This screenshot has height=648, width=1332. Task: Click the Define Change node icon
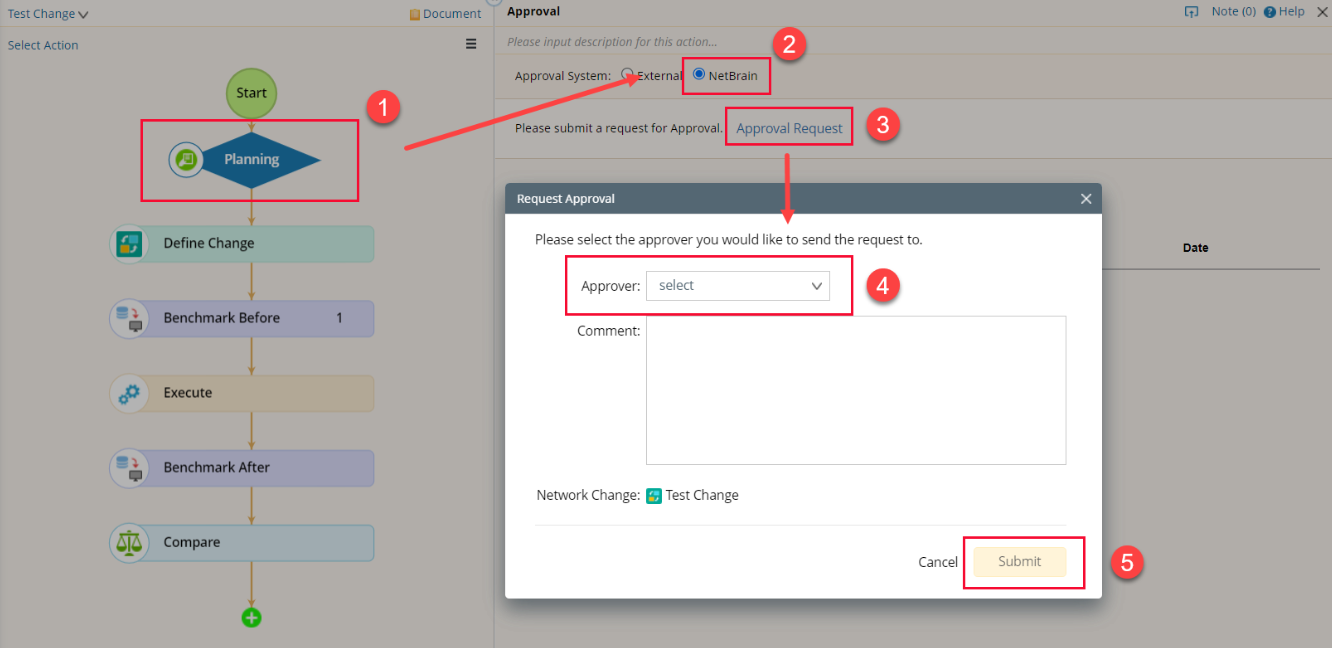[x=129, y=244]
